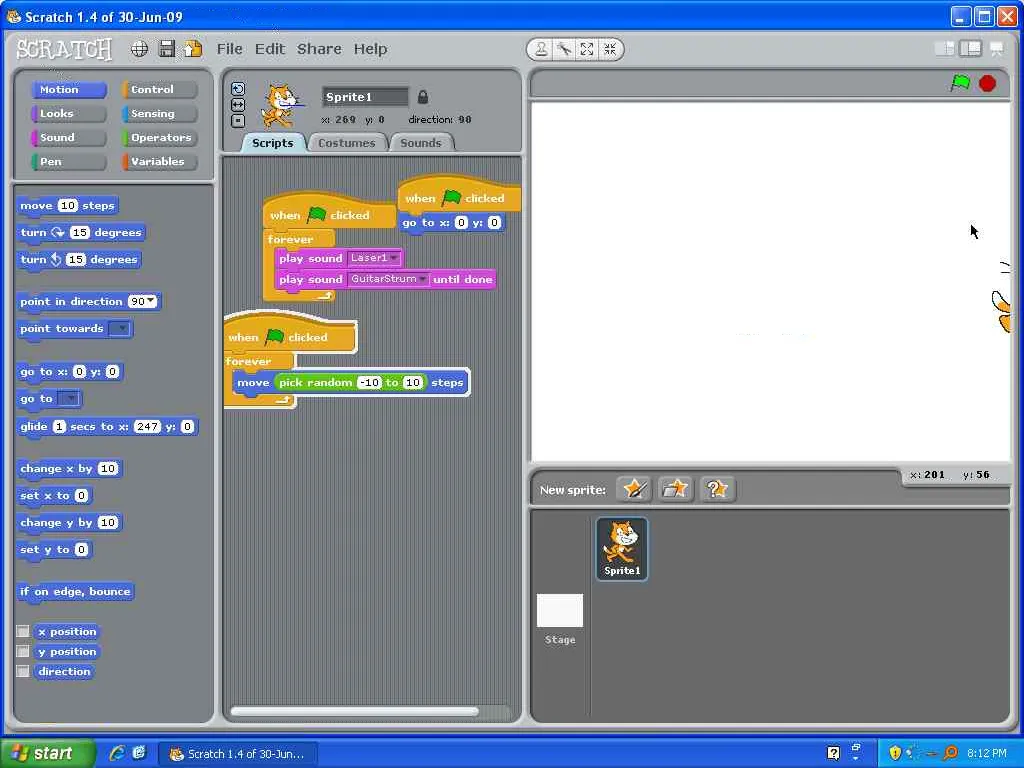Image resolution: width=1024 pixels, height=768 pixels.
Task: Open the Windows Start menu
Action: [47, 753]
